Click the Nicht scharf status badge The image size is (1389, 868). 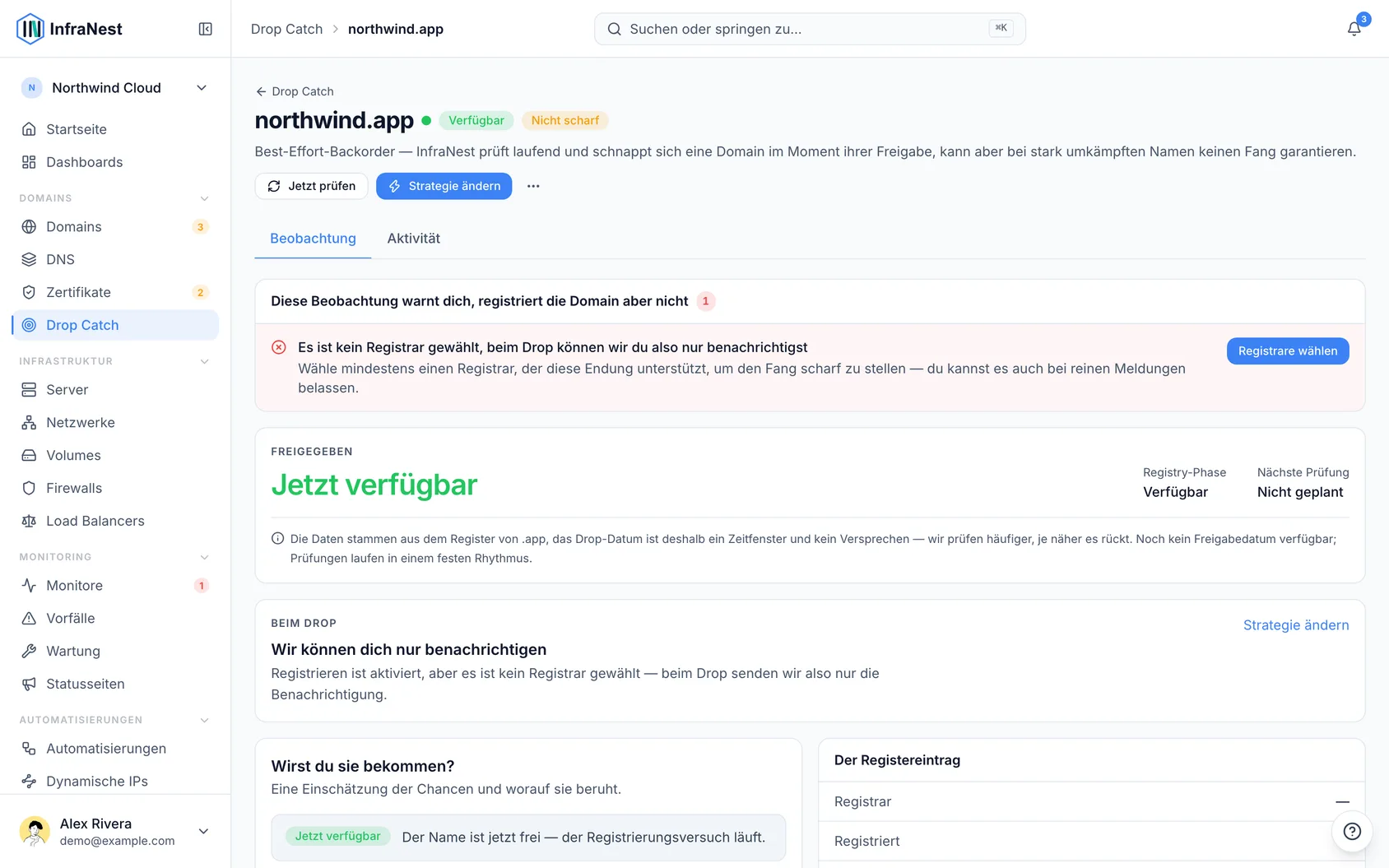point(565,120)
